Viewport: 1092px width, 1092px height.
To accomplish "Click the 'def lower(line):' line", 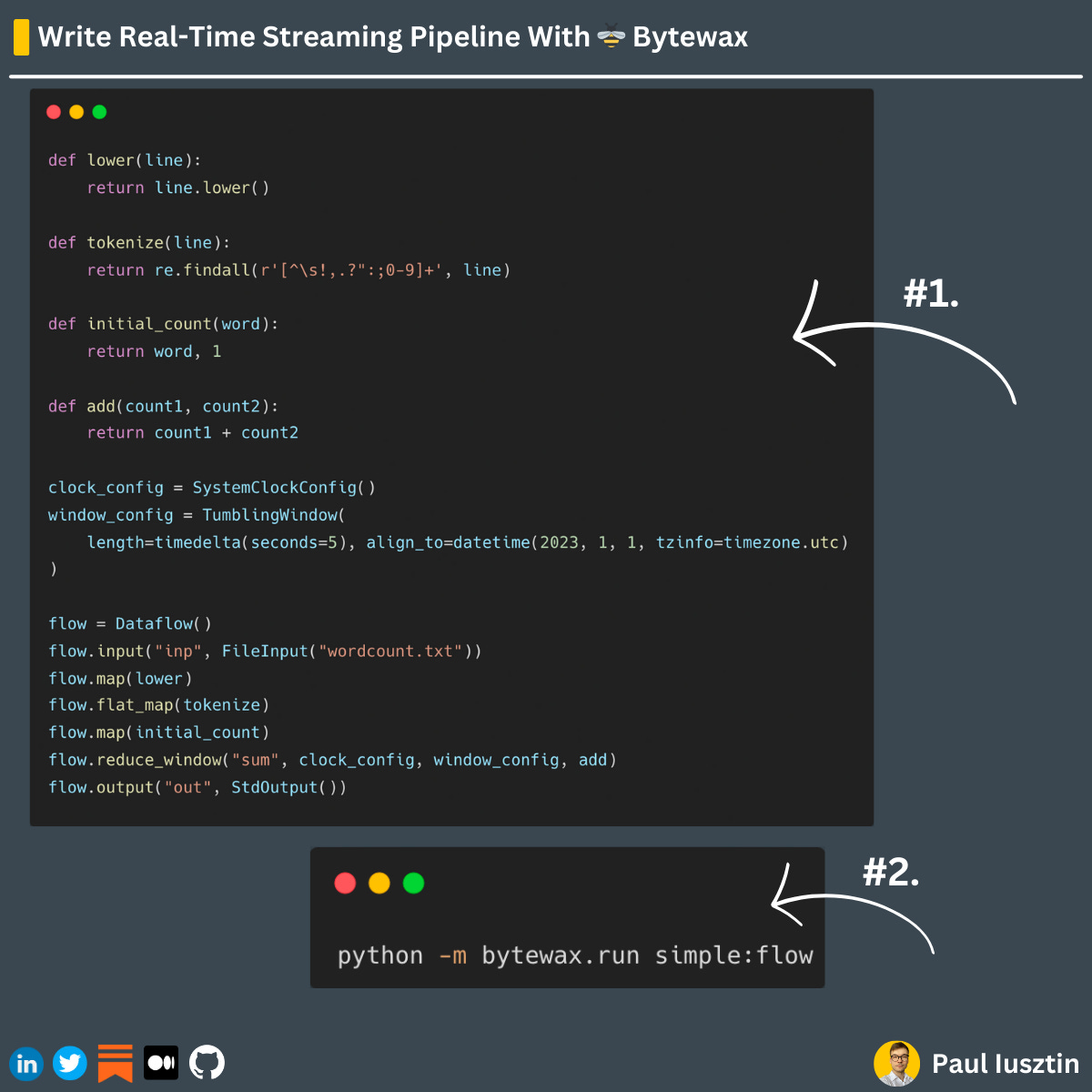I will point(125,160).
